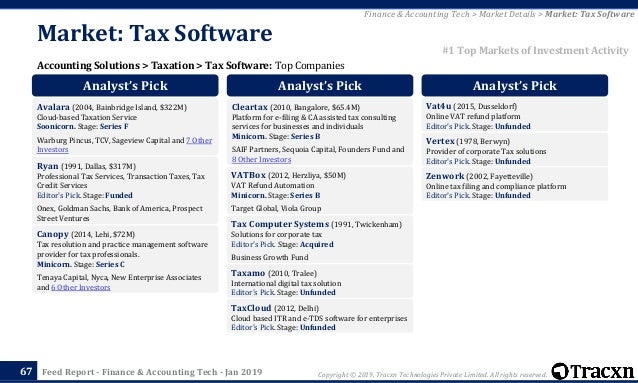
Task: Click 'Provider of corporate Tax solutions' description
Action: 486,151
